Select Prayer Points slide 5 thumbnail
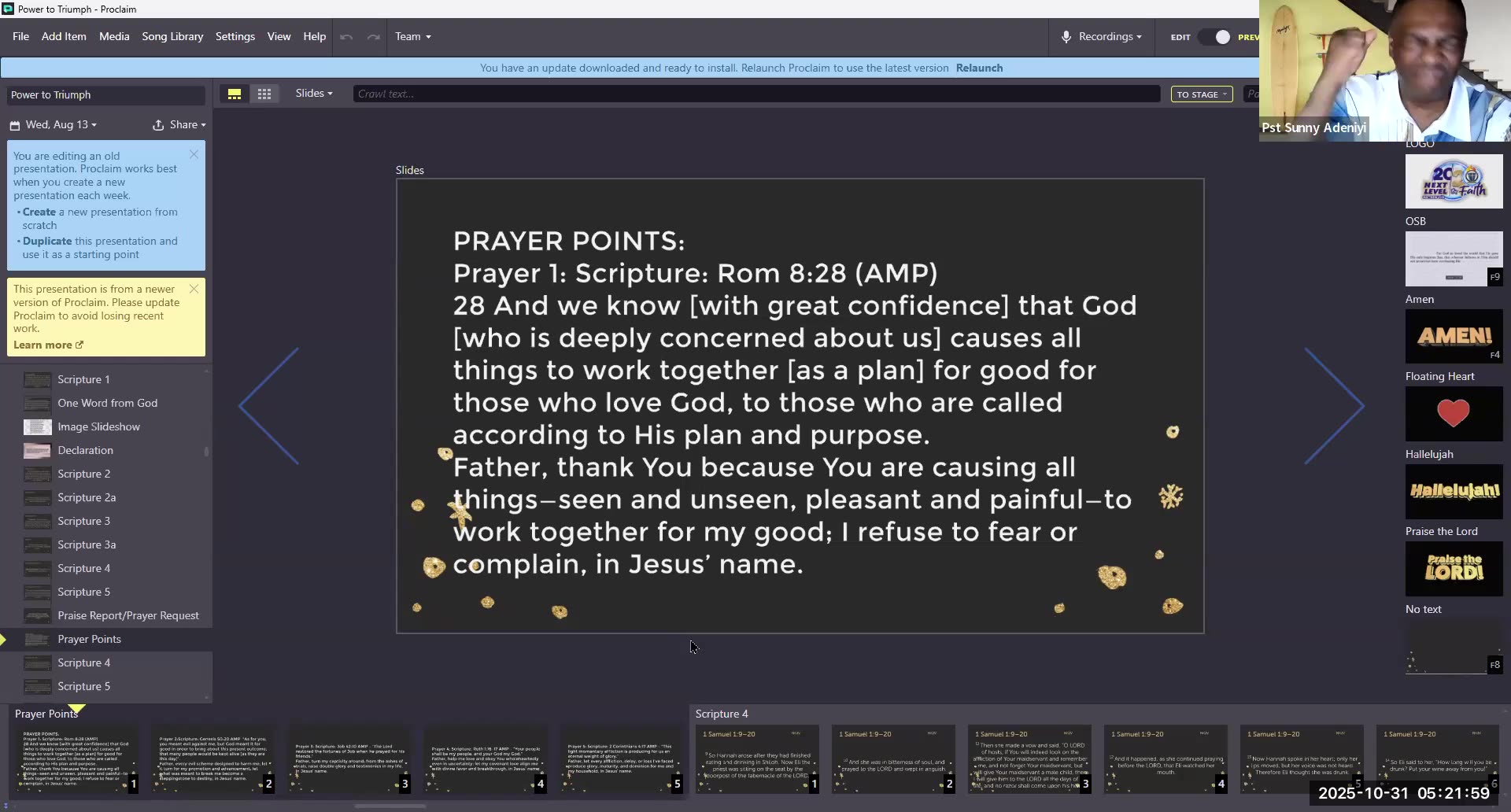This screenshot has width=1511, height=812. tap(621, 759)
